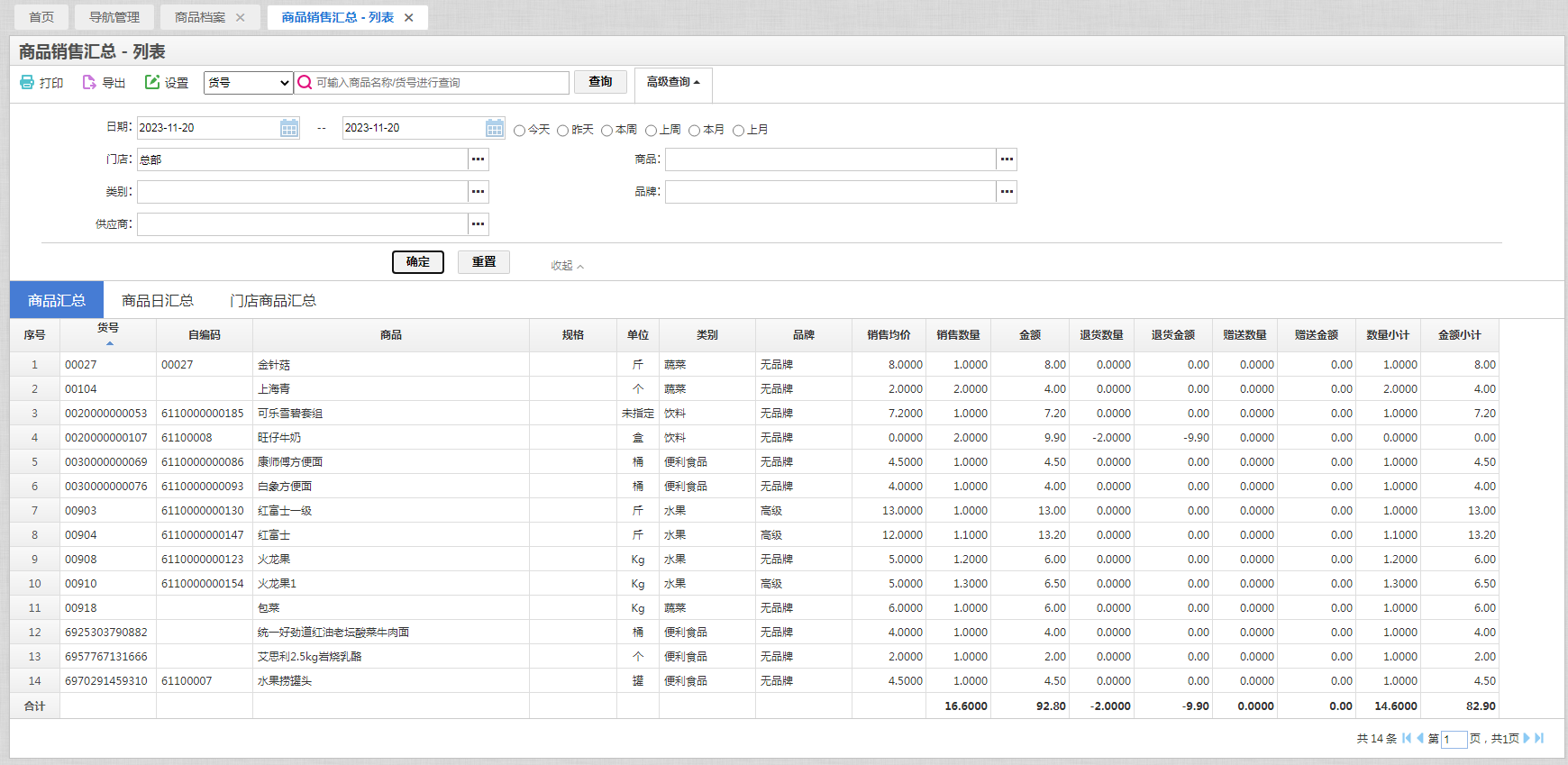Open calendar picker for end date

[x=495, y=128]
